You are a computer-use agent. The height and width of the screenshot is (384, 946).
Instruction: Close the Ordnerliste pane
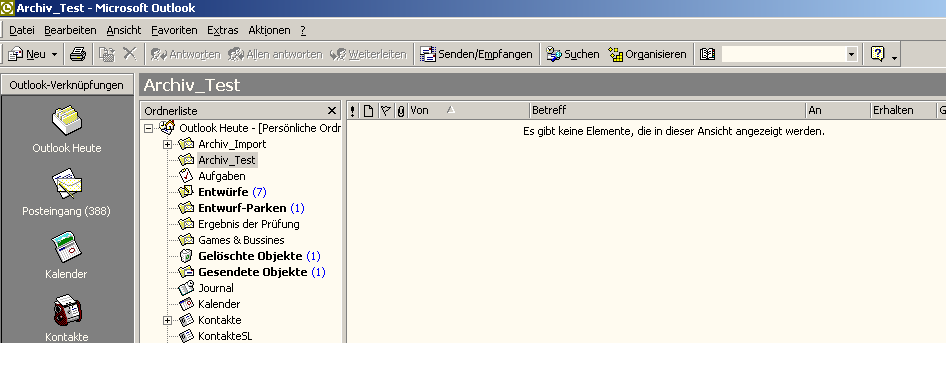[x=331, y=110]
